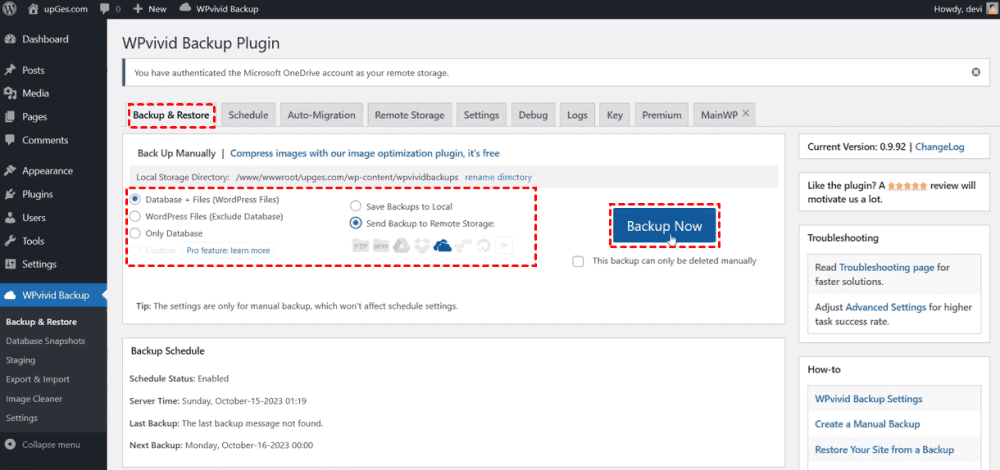The width and height of the screenshot is (1000, 470).
Task: Switch to the Schedule tab
Action: [x=248, y=115]
